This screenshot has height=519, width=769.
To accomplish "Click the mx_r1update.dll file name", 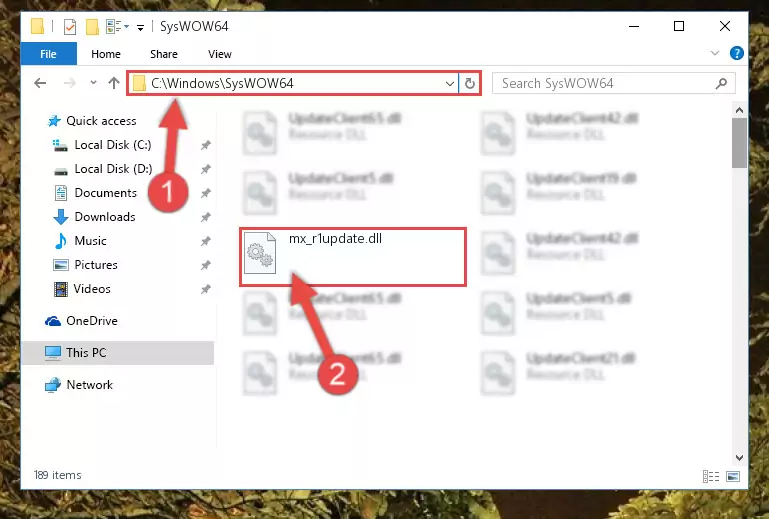I will tap(335, 239).
